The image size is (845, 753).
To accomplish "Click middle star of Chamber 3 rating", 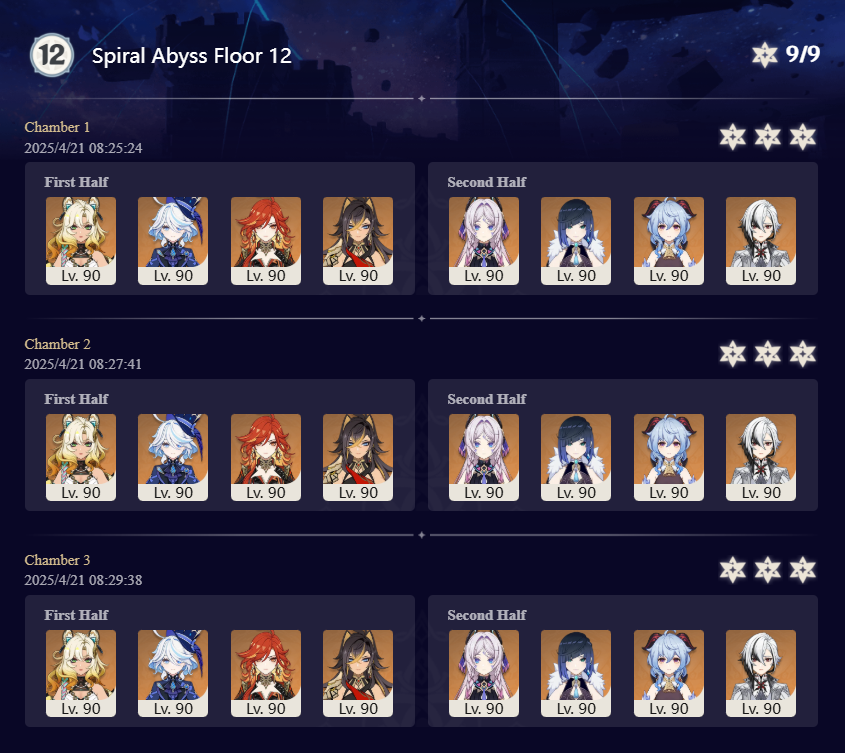I will [x=768, y=570].
